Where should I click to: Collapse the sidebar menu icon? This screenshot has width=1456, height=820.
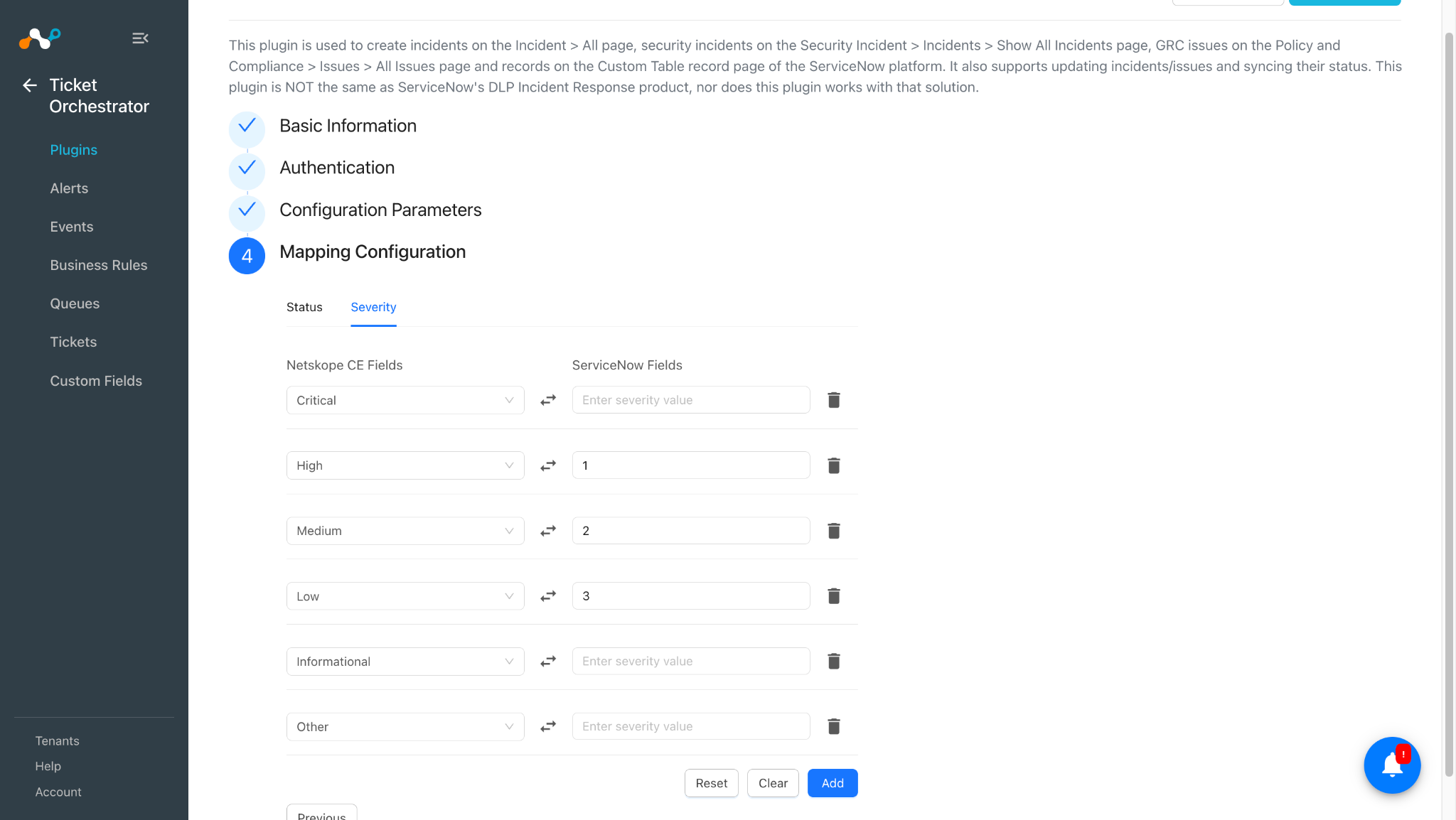coord(140,38)
